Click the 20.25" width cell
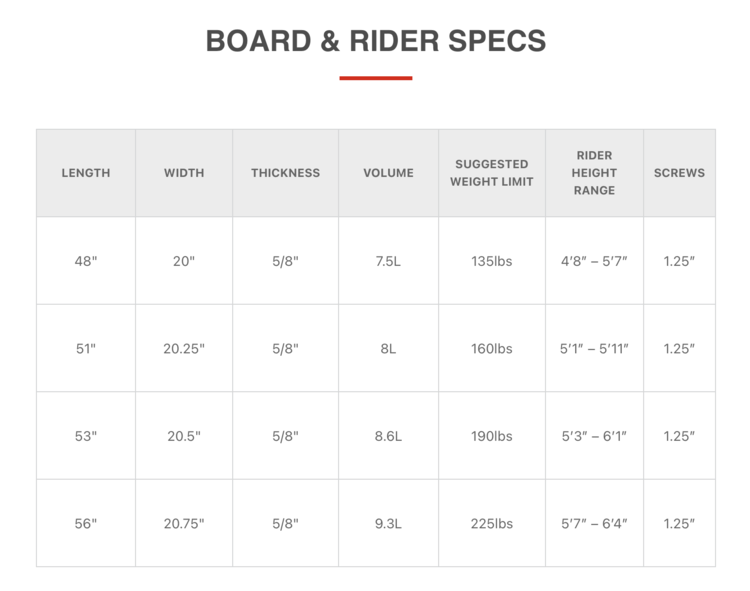This screenshot has width=750, height=591. [184, 349]
